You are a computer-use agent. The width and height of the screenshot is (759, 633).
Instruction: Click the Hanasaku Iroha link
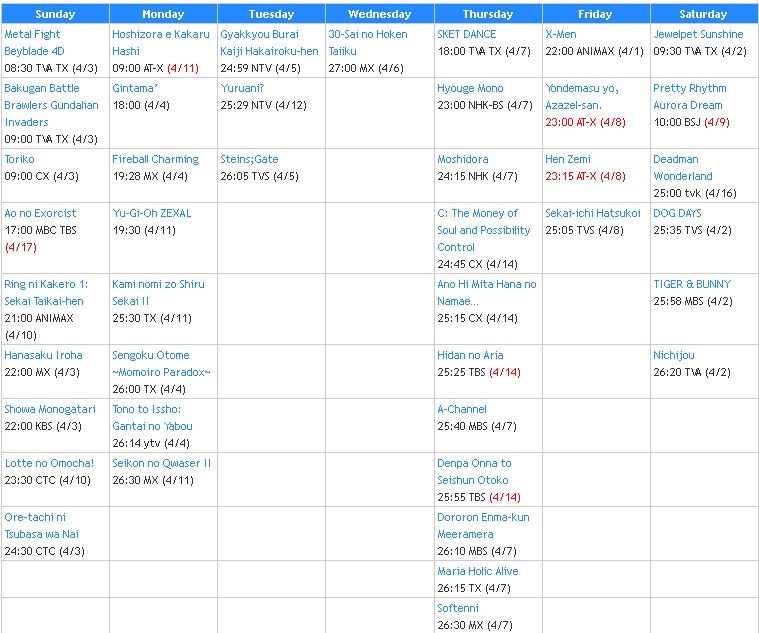pyautogui.click(x=43, y=355)
